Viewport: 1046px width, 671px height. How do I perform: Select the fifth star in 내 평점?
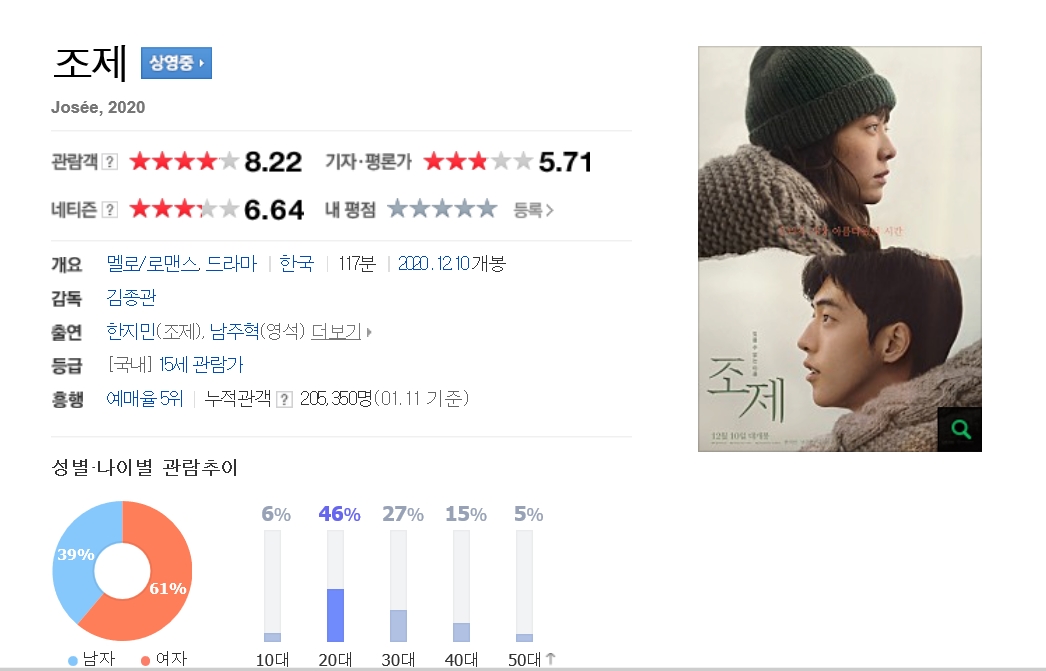click(486, 209)
